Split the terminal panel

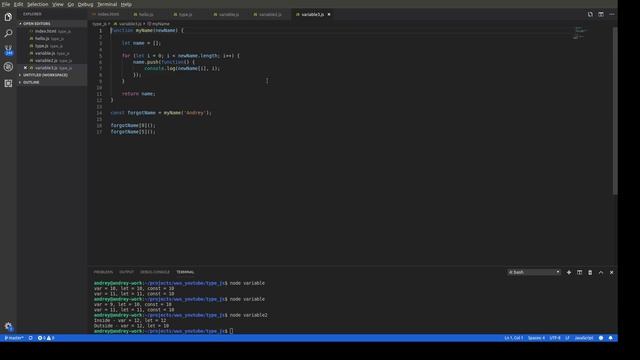click(x=579, y=272)
